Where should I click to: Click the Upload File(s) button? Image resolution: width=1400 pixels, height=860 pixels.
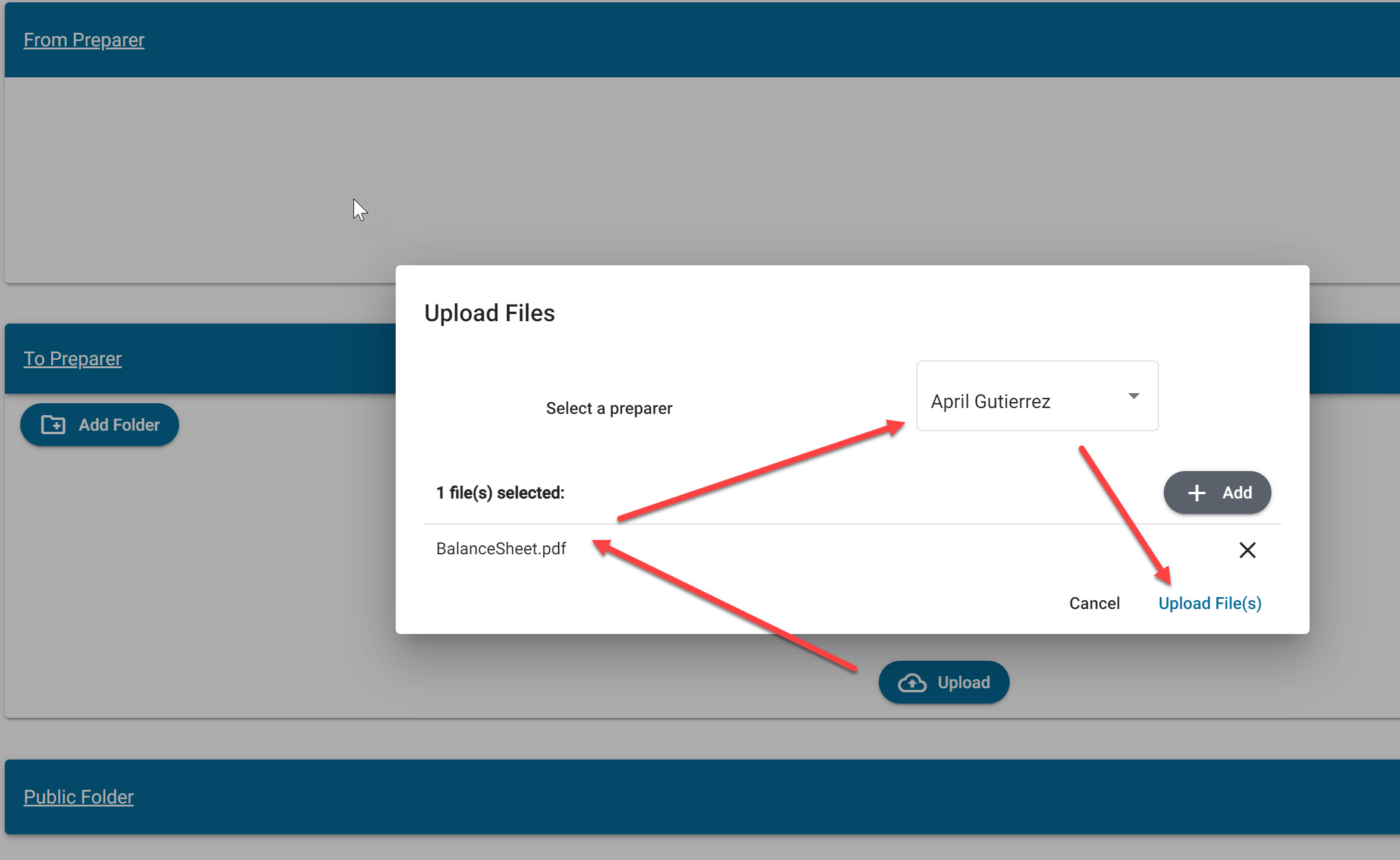click(1210, 602)
